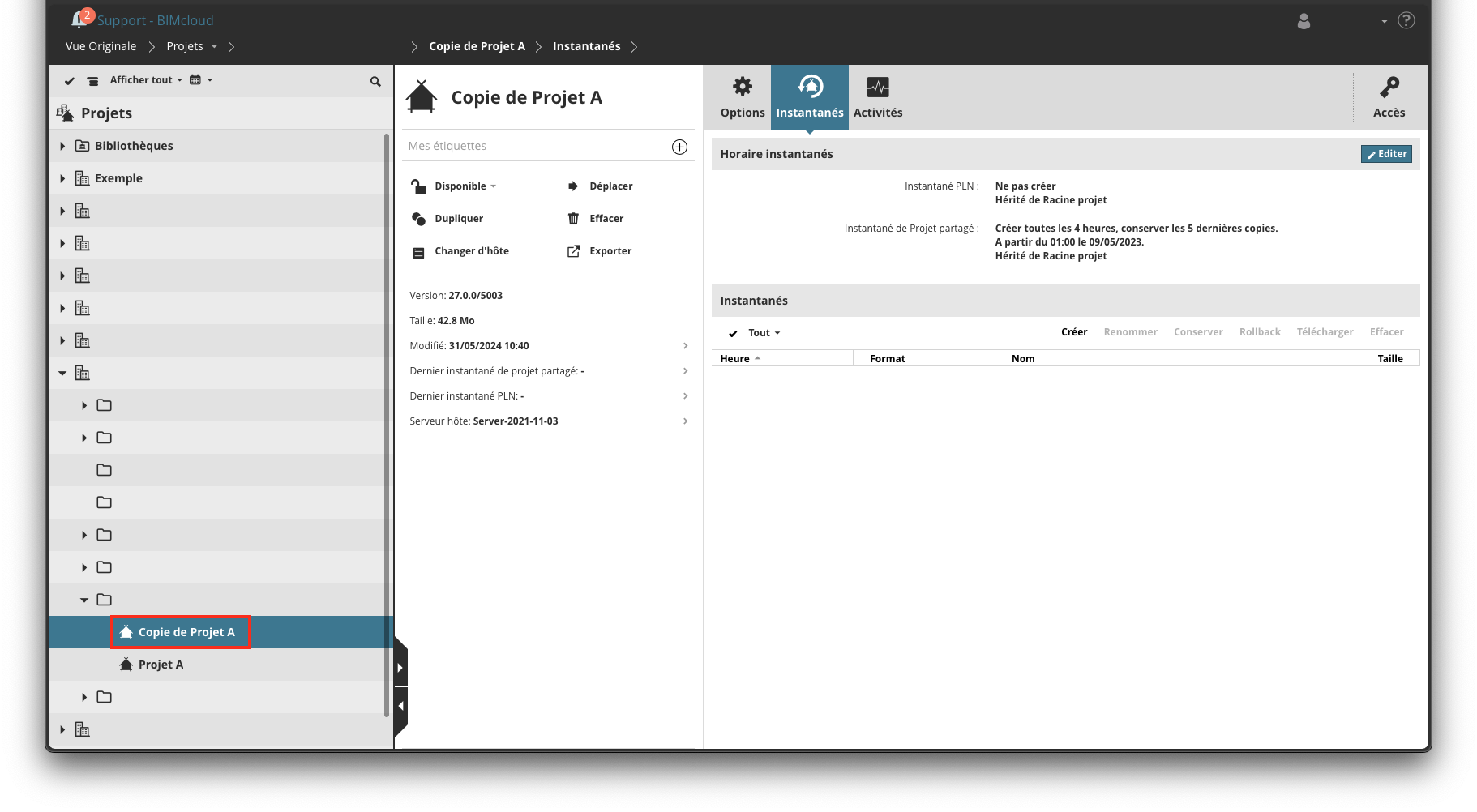1477x812 pixels.
Task: Delete the project with the Effacer label
Action: point(606,219)
